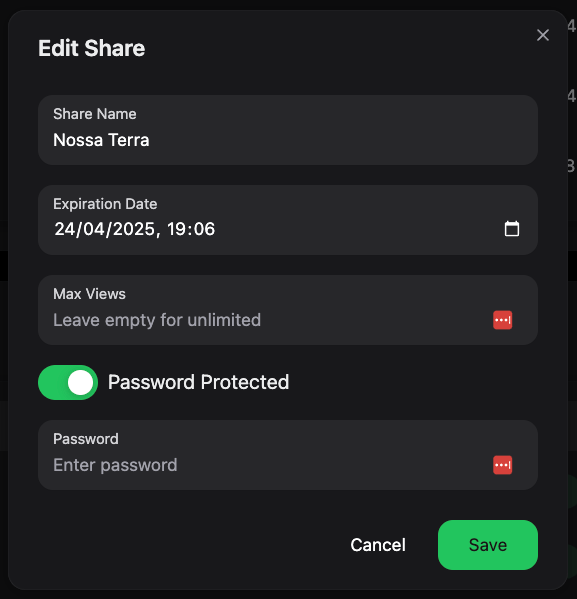
Task: Save the share changes
Action: [x=488, y=545]
